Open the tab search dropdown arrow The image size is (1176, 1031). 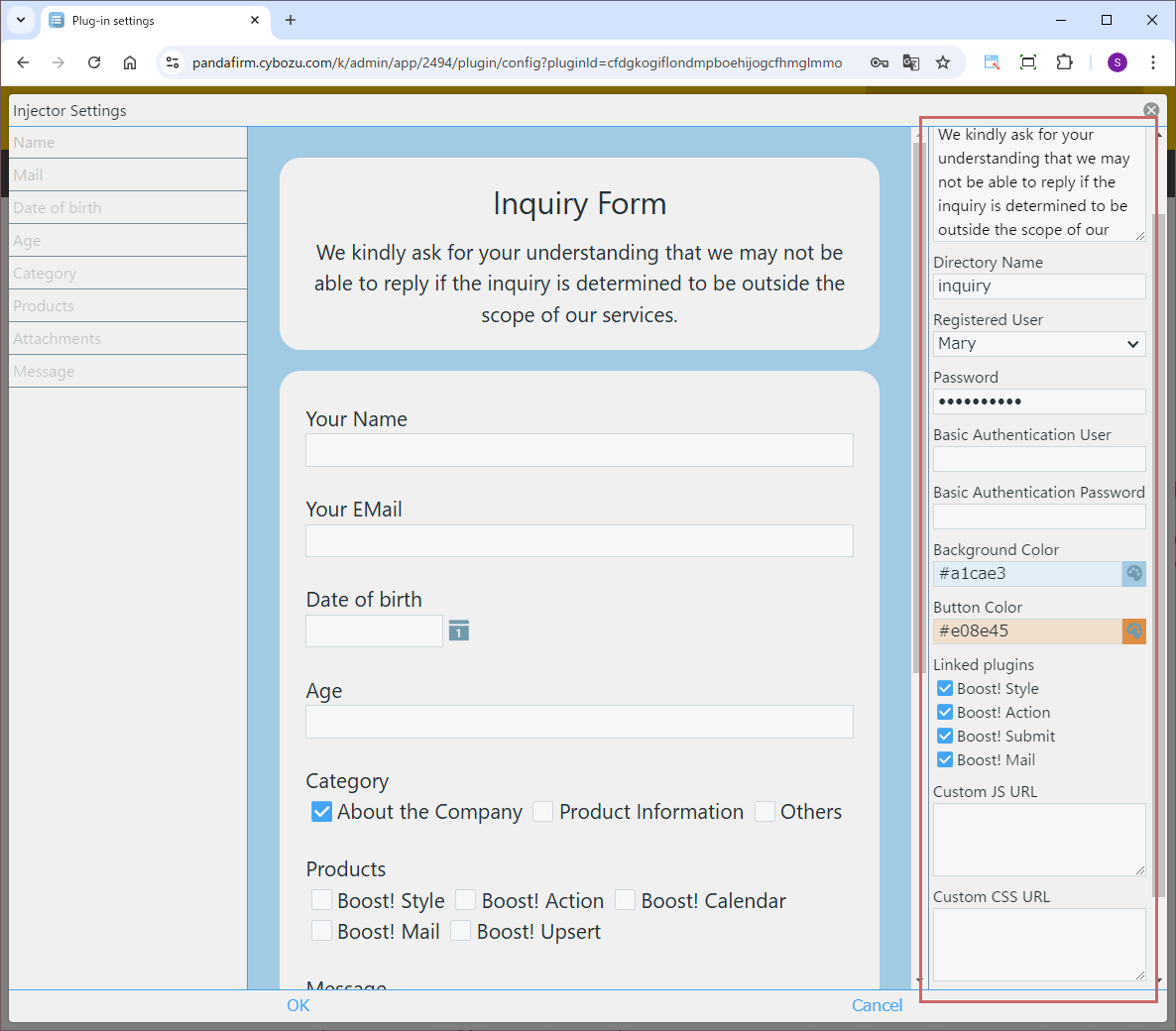(21, 20)
